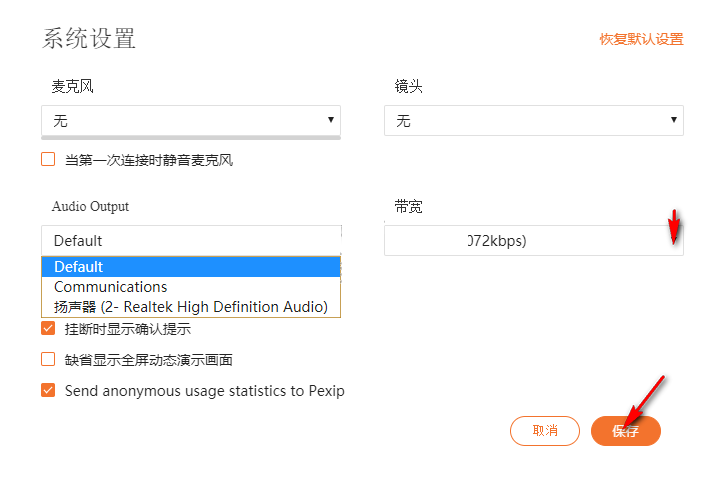Click the Audio Output label
722x496 pixels.
click(91, 206)
